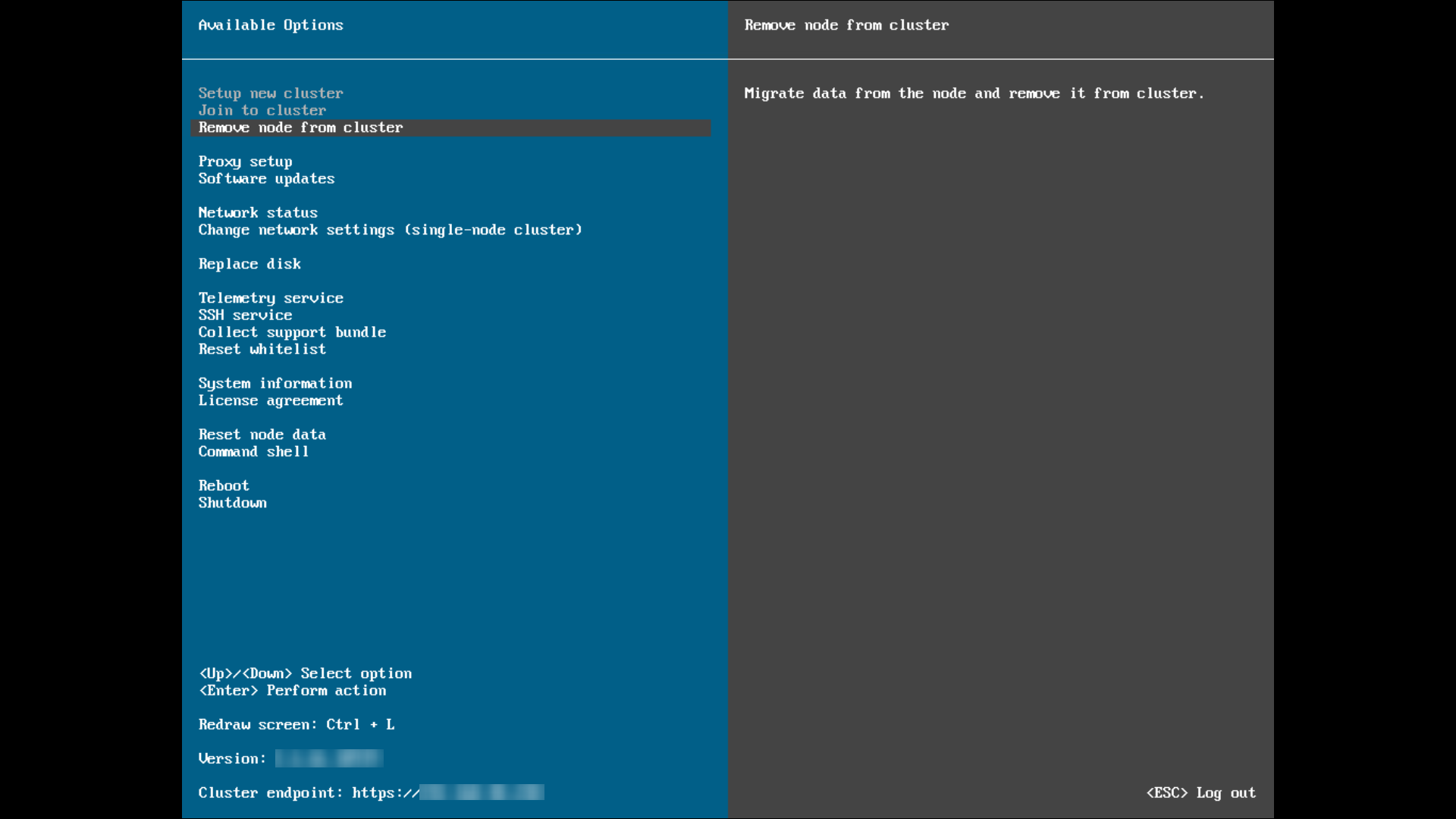The width and height of the screenshot is (1456, 819).
Task: Choose Join to cluster in the options list
Action: (262, 111)
